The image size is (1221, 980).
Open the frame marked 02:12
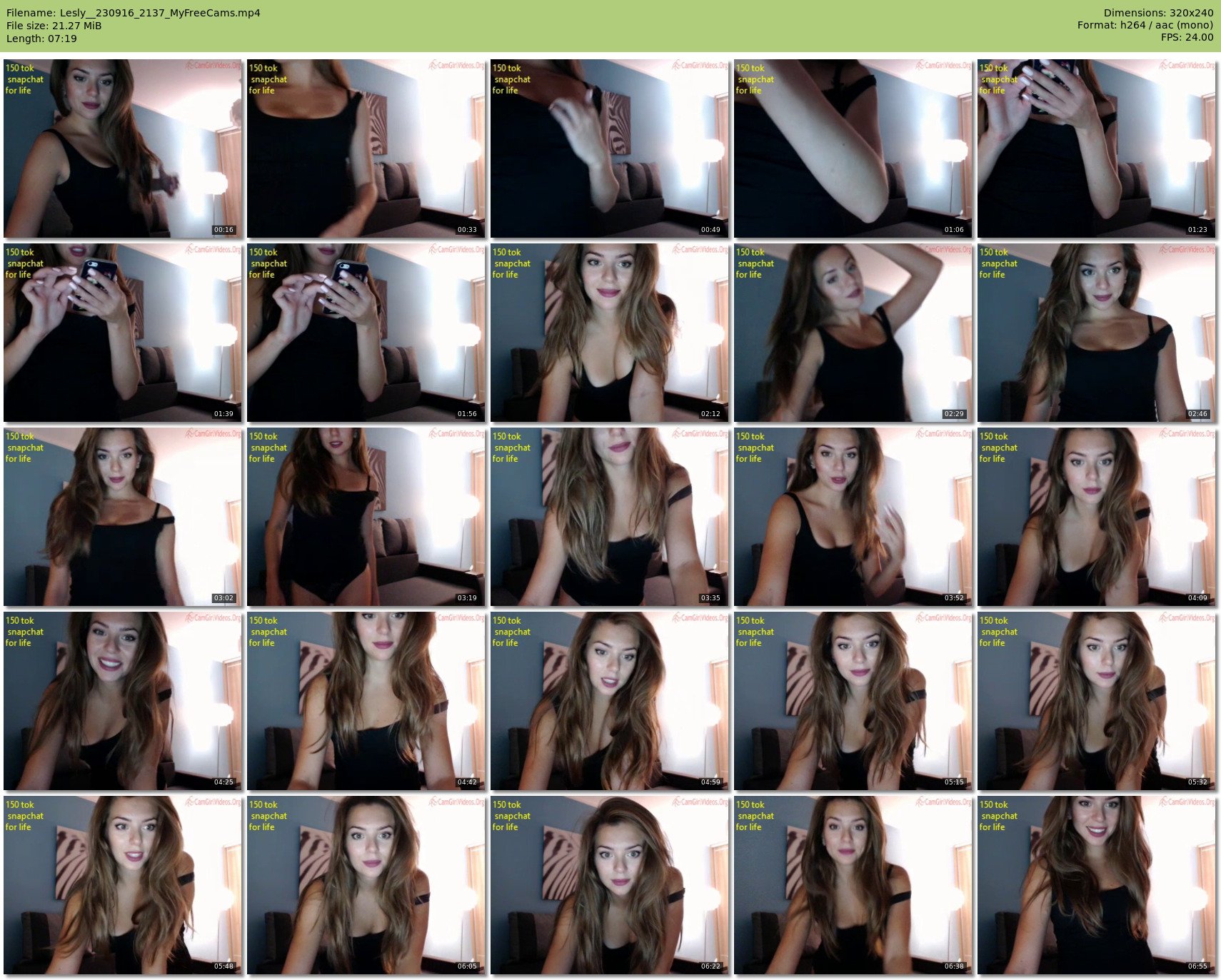(609, 332)
